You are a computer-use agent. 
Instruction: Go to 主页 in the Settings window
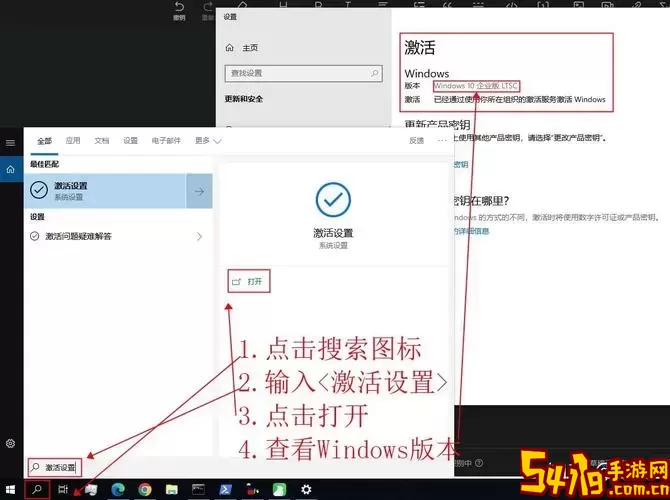[x=250, y=48]
